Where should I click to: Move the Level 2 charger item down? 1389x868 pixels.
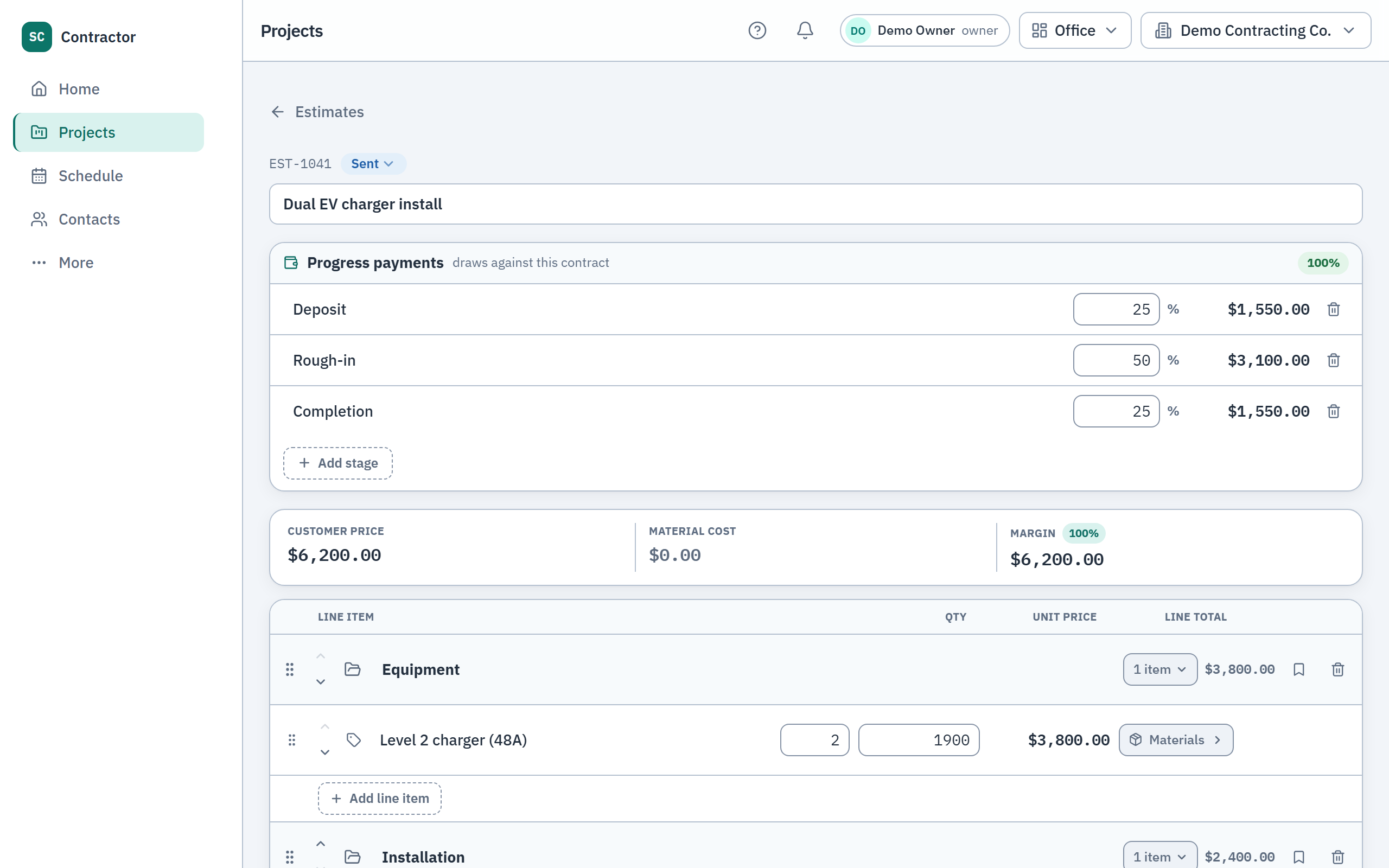(x=325, y=752)
